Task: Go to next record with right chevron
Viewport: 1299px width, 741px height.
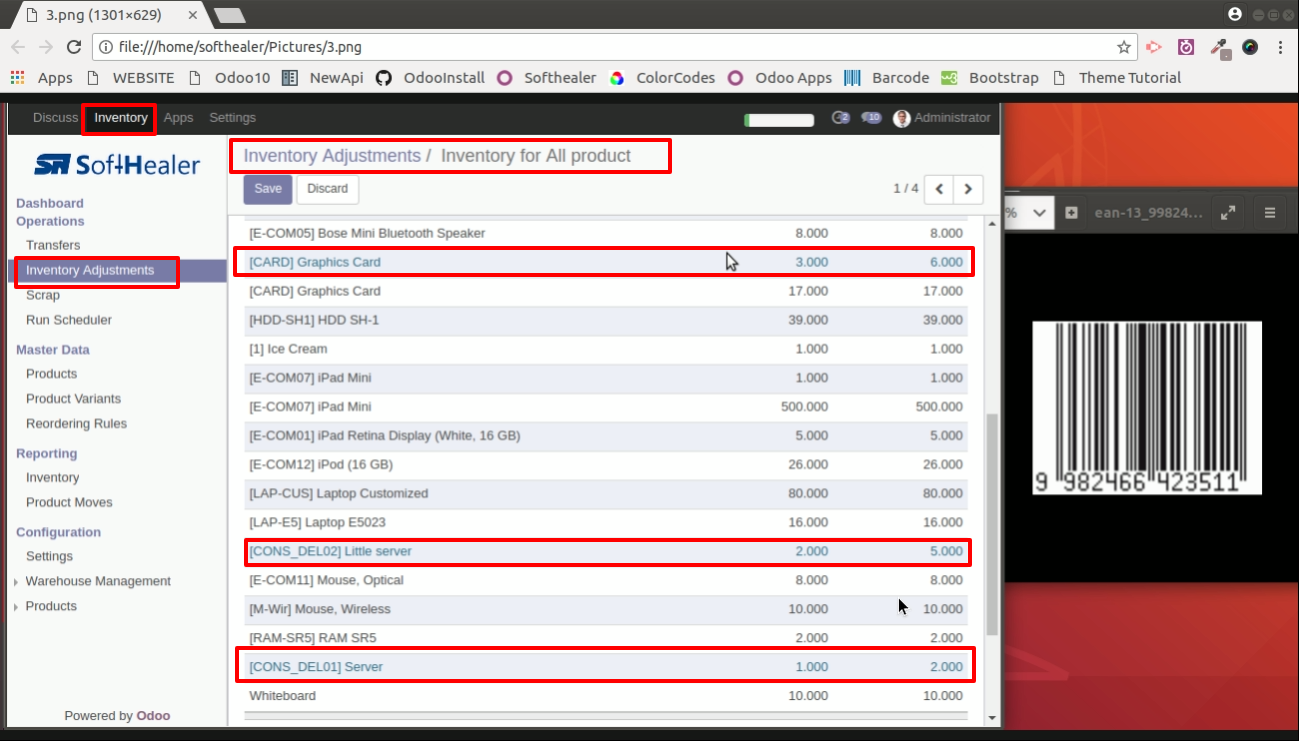Action: point(968,188)
